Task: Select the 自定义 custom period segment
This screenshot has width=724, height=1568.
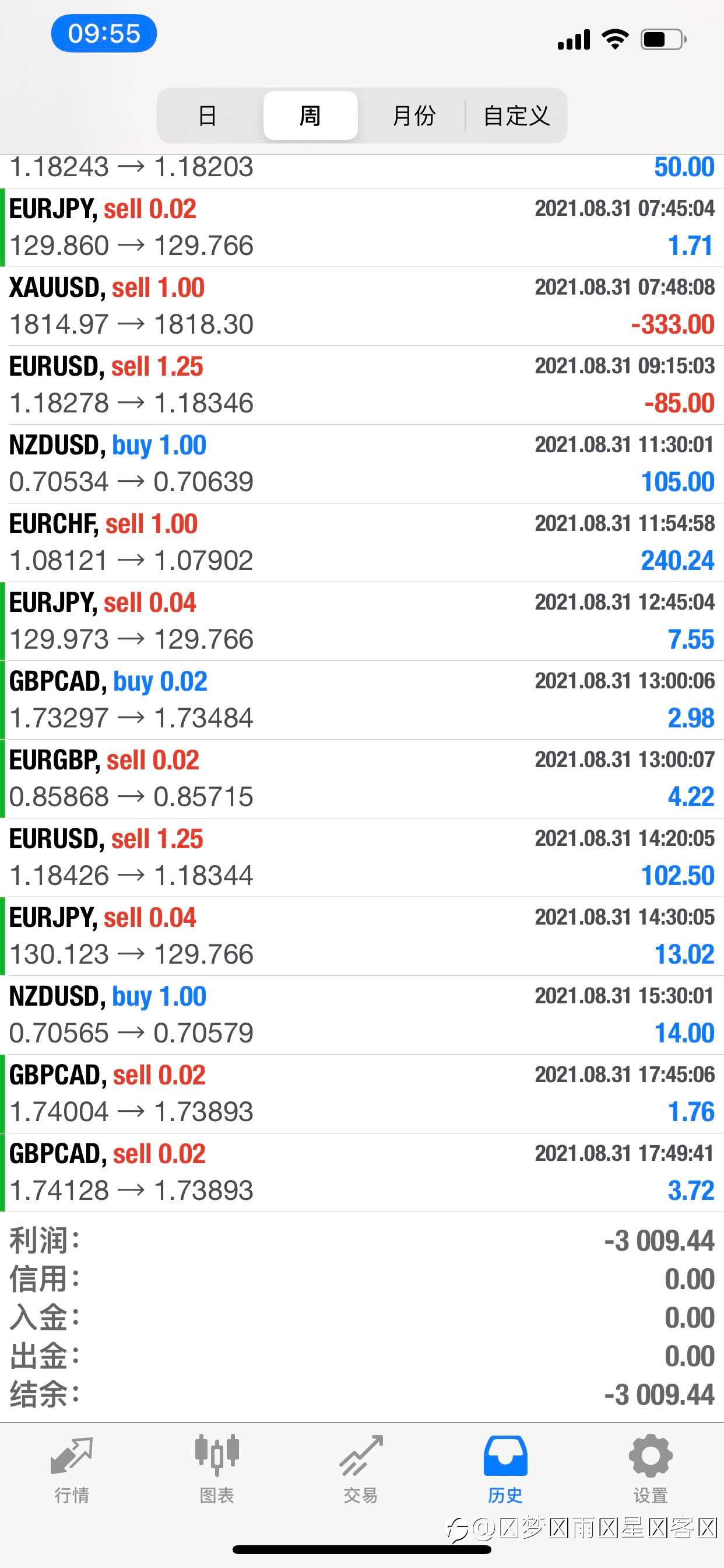Action: (516, 116)
